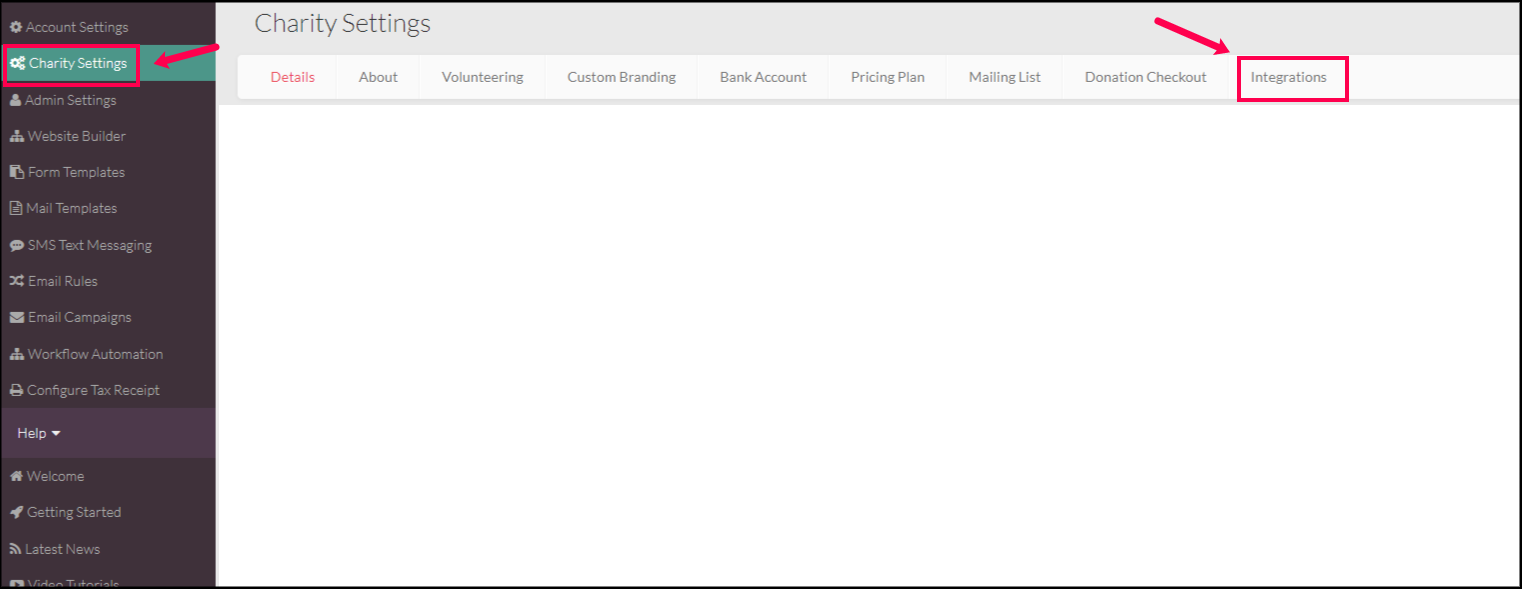
Task: Click the rocket icon beside Getting Started
Action: coord(17,512)
